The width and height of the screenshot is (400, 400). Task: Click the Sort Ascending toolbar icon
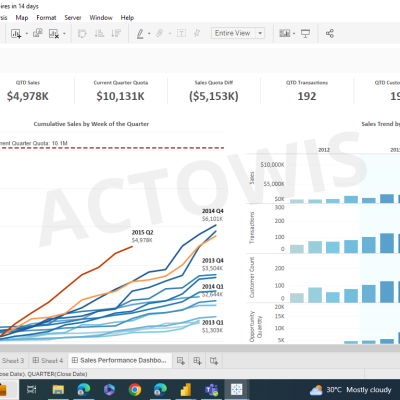coord(99,33)
